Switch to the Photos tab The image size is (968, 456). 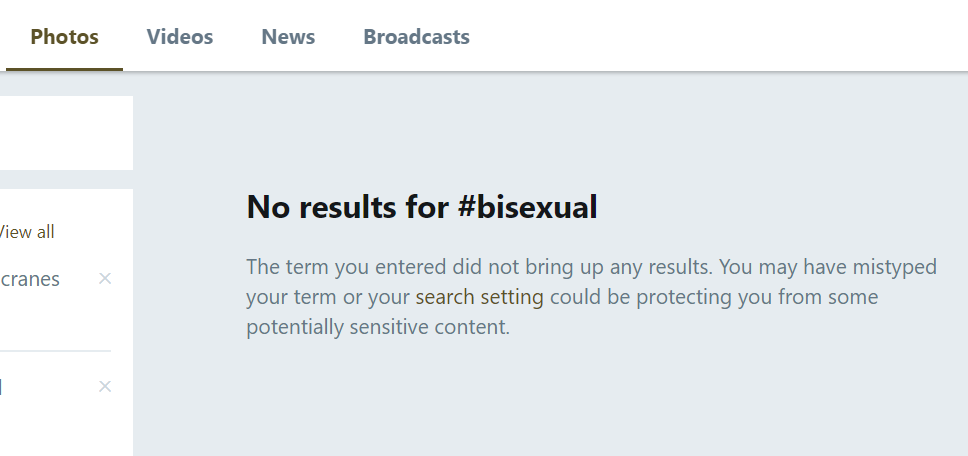point(65,37)
